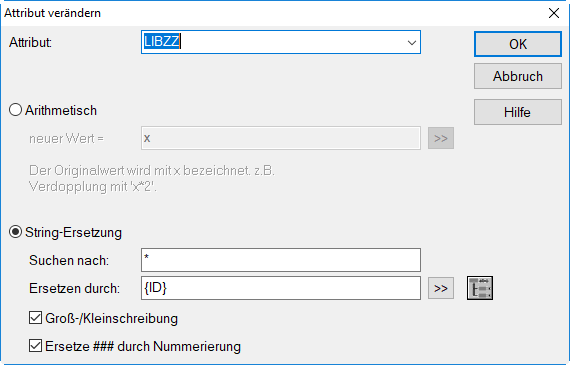The image size is (570, 365).
Task: Click the Attribut verändern title bar
Action: 273,13
